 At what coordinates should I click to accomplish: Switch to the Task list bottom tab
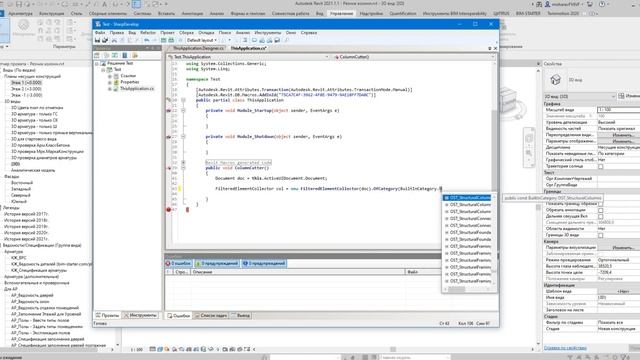211,316
